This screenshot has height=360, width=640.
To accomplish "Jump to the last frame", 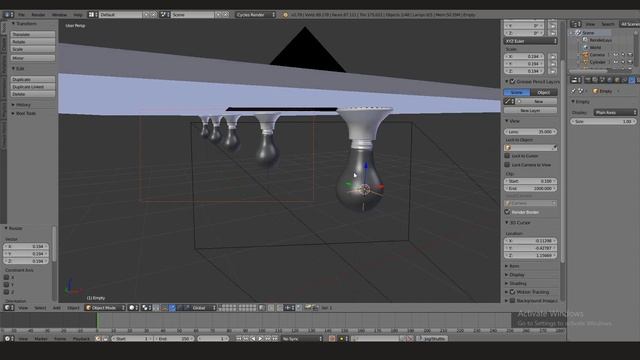I will tap(275, 339).
